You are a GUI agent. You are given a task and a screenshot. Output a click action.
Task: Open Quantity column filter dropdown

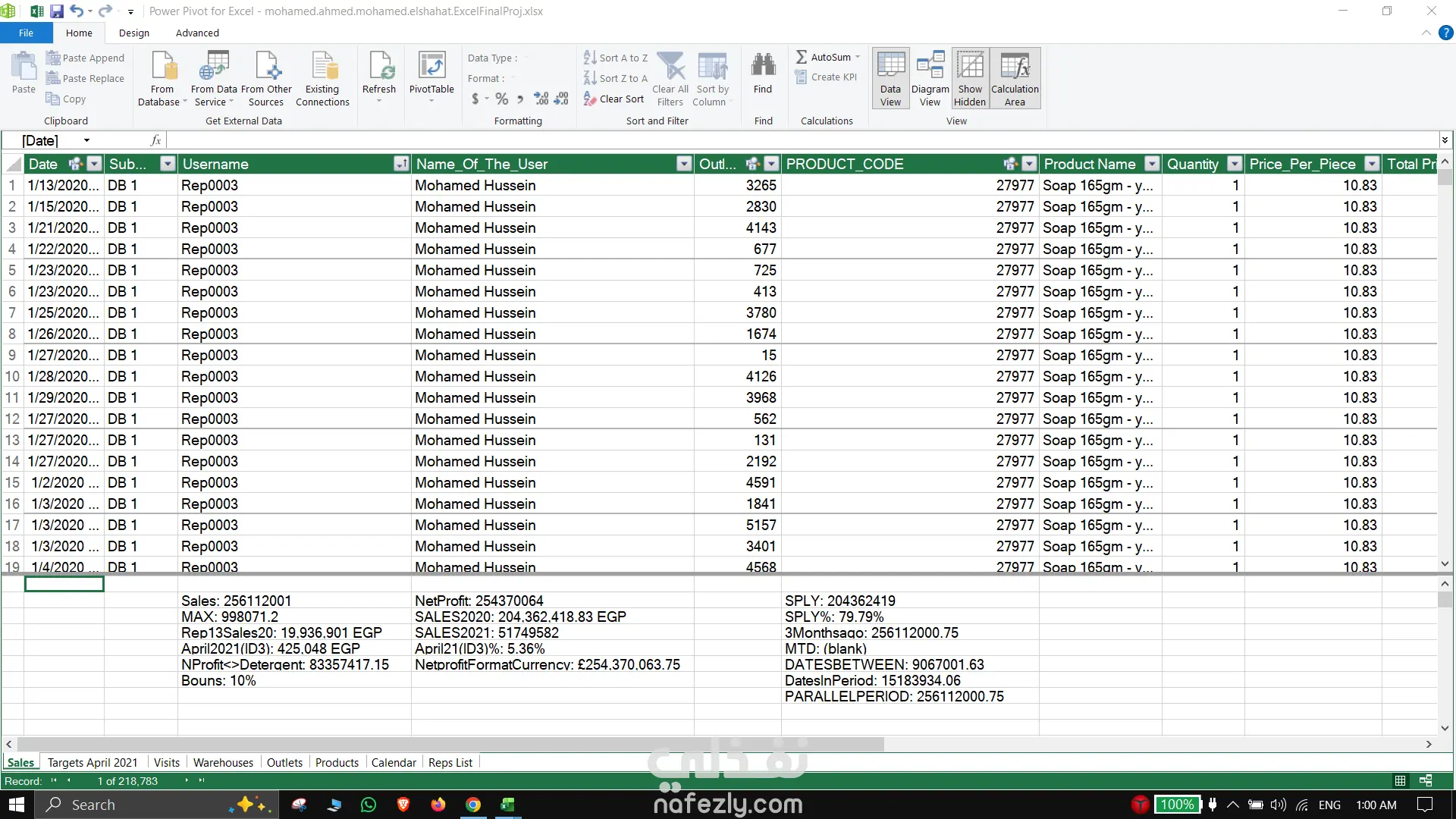1235,164
